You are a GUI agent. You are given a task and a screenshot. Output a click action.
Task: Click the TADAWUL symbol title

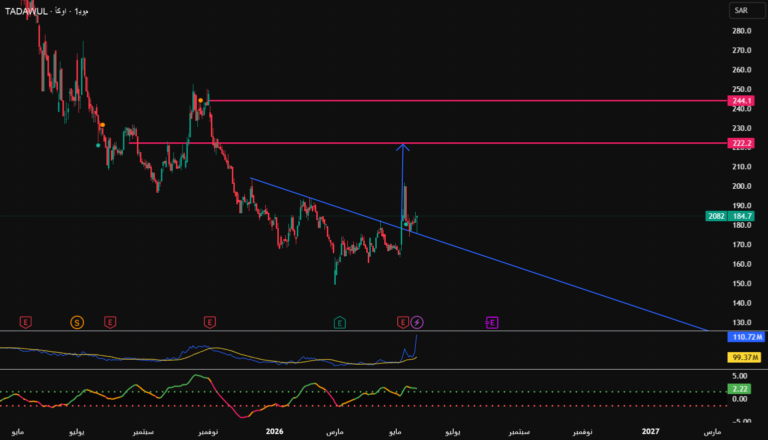[x=26, y=11]
